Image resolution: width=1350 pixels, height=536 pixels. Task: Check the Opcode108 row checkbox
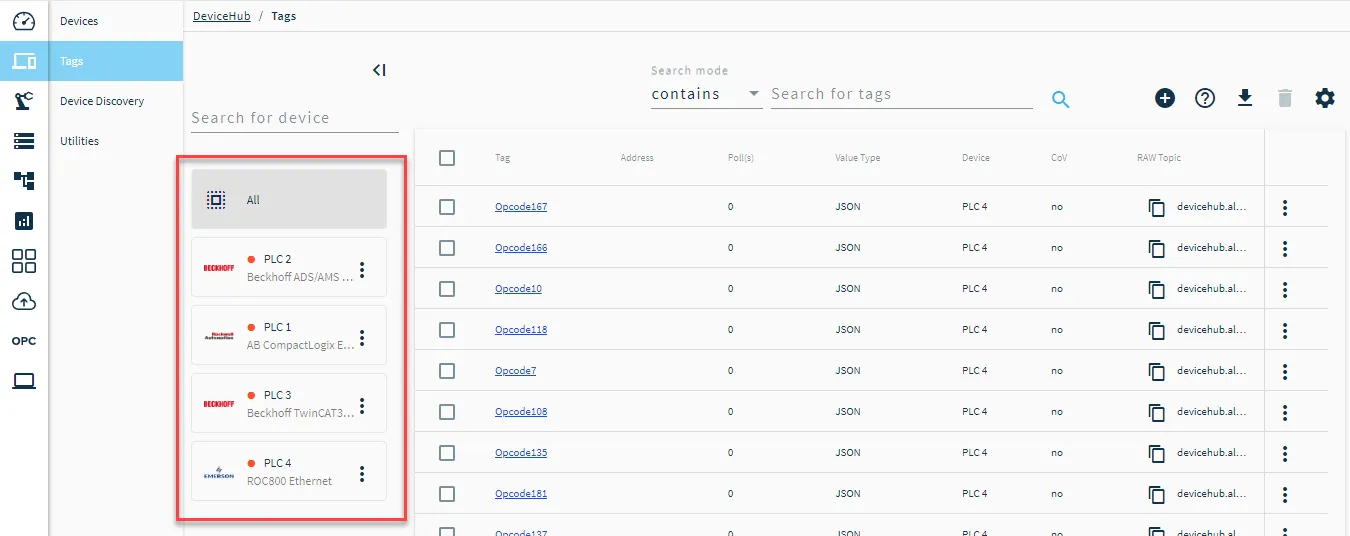[x=447, y=412]
